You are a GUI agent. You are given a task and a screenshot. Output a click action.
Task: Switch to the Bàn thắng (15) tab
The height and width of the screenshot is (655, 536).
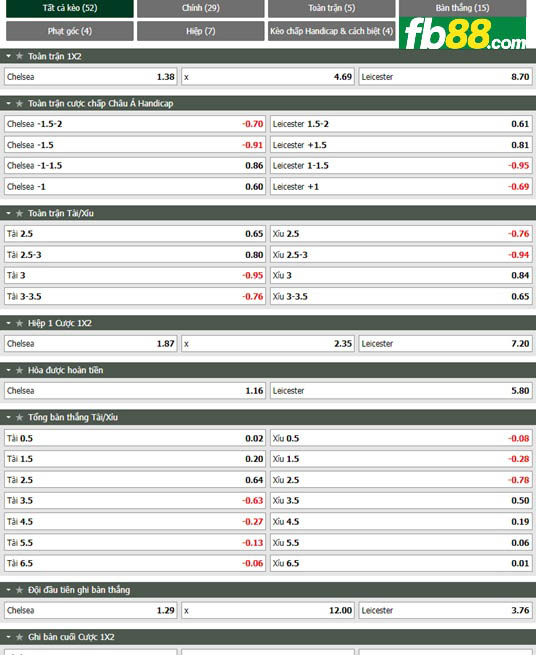(462, 8)
